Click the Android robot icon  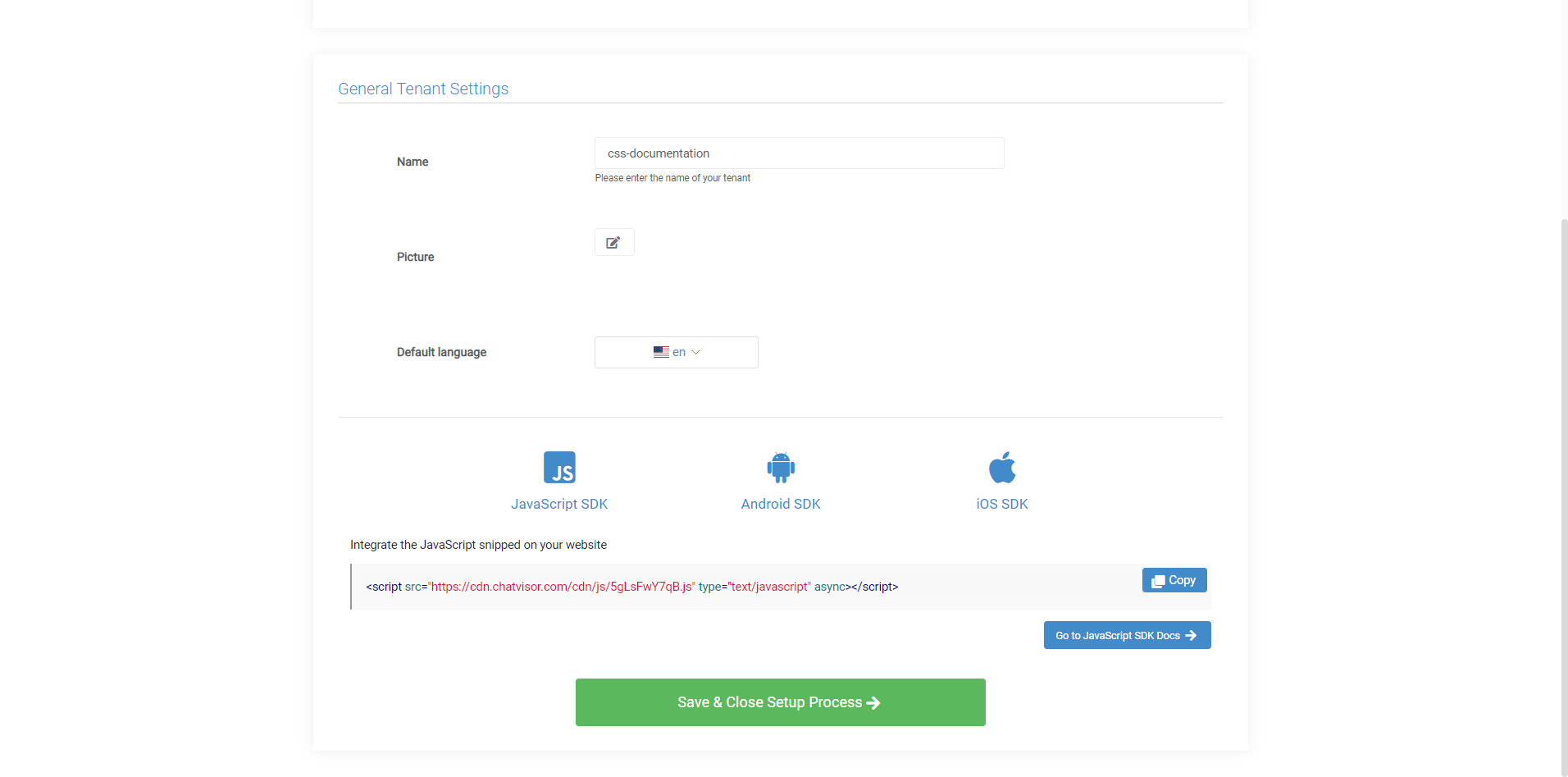click(x=781, y=468)
